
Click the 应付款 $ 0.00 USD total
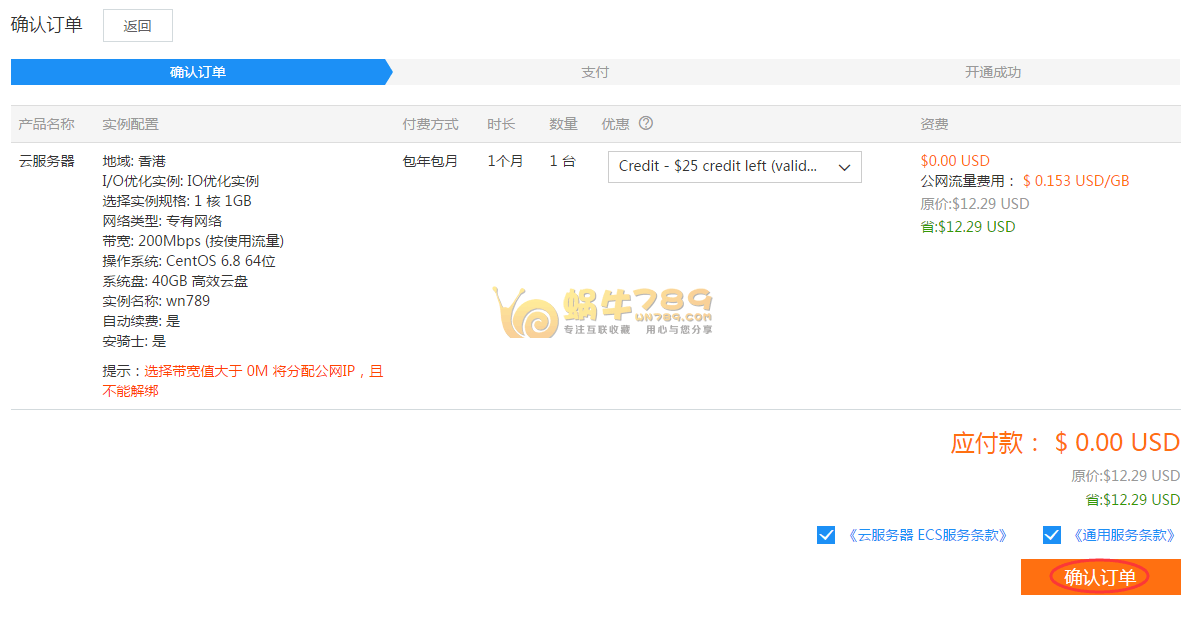1065,442
